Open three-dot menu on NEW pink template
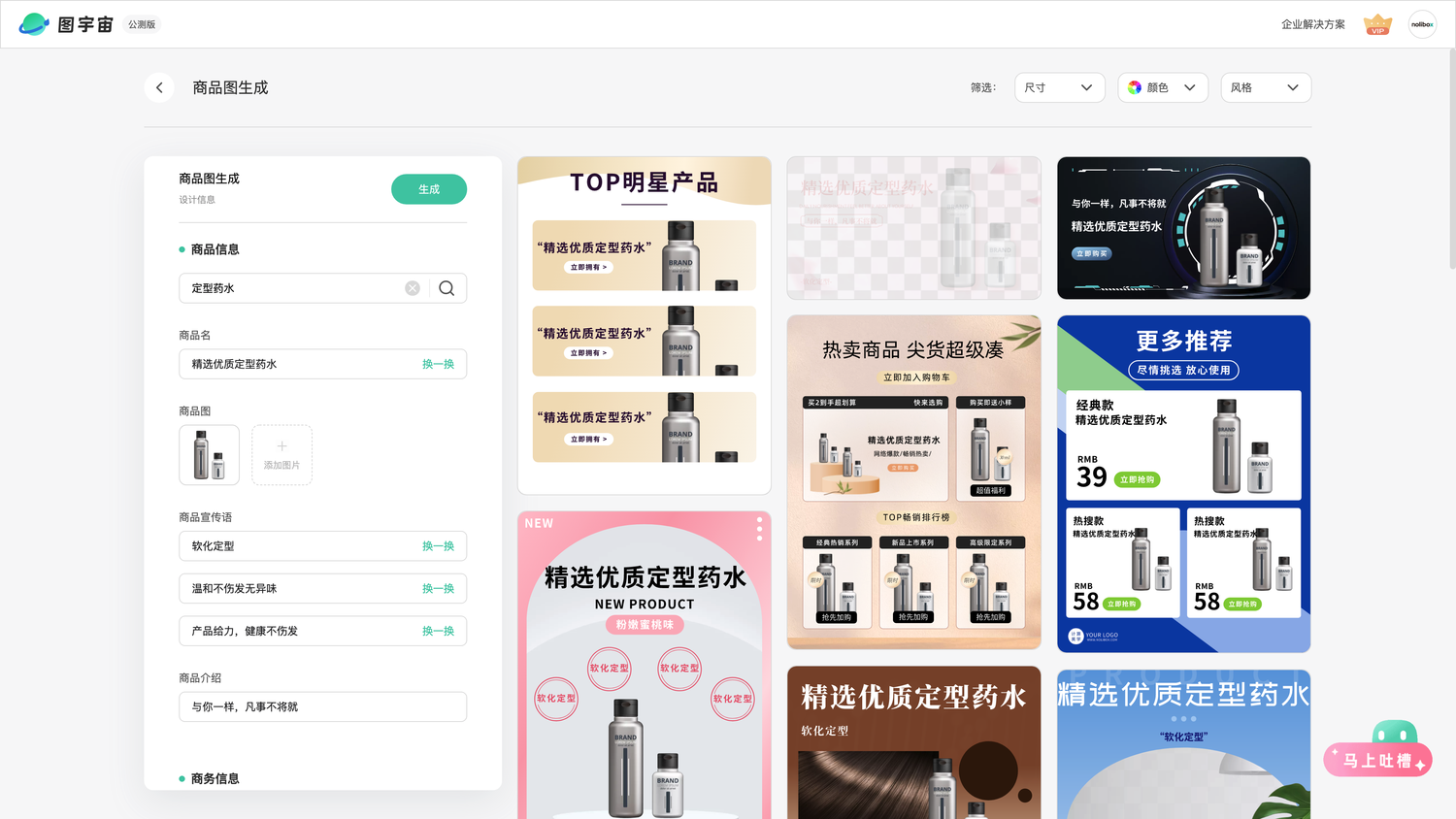 [759, 529]
